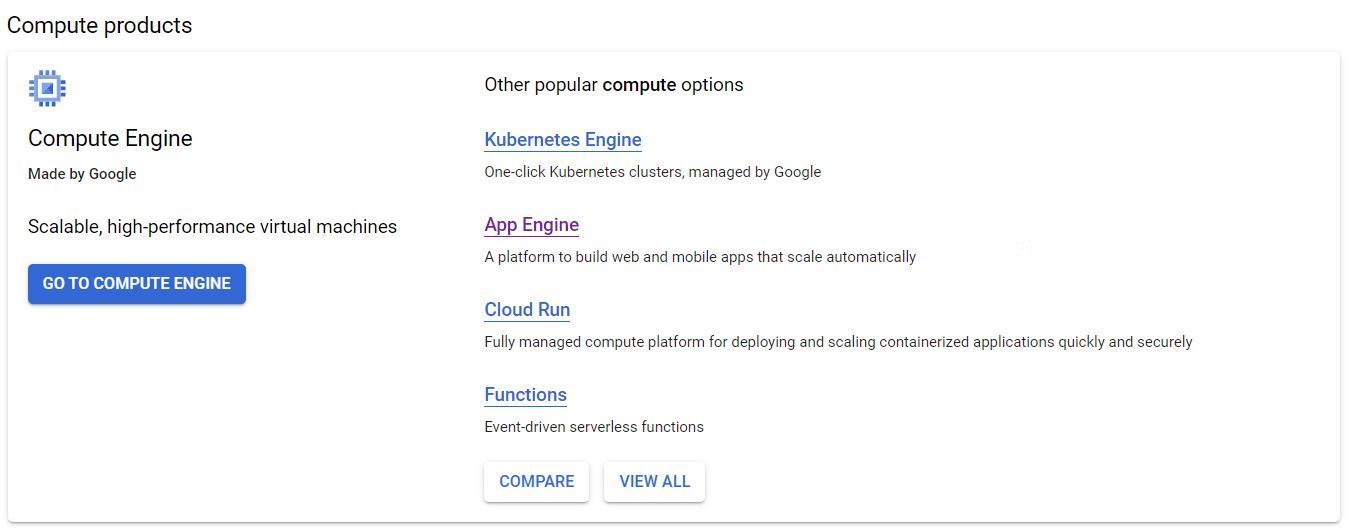
Task: Click the Event-driven serverless functions text
Action: coord(594,427)
